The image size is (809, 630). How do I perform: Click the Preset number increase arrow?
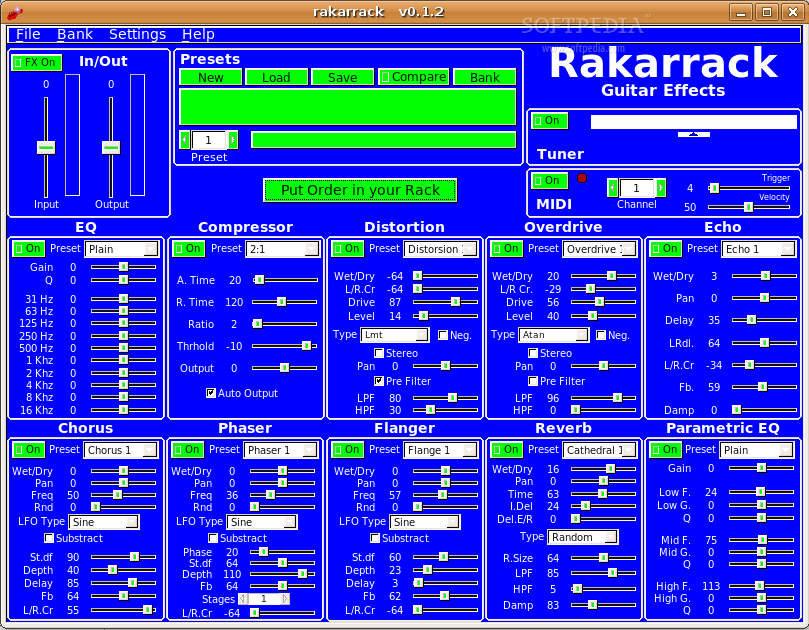point(233,140)
